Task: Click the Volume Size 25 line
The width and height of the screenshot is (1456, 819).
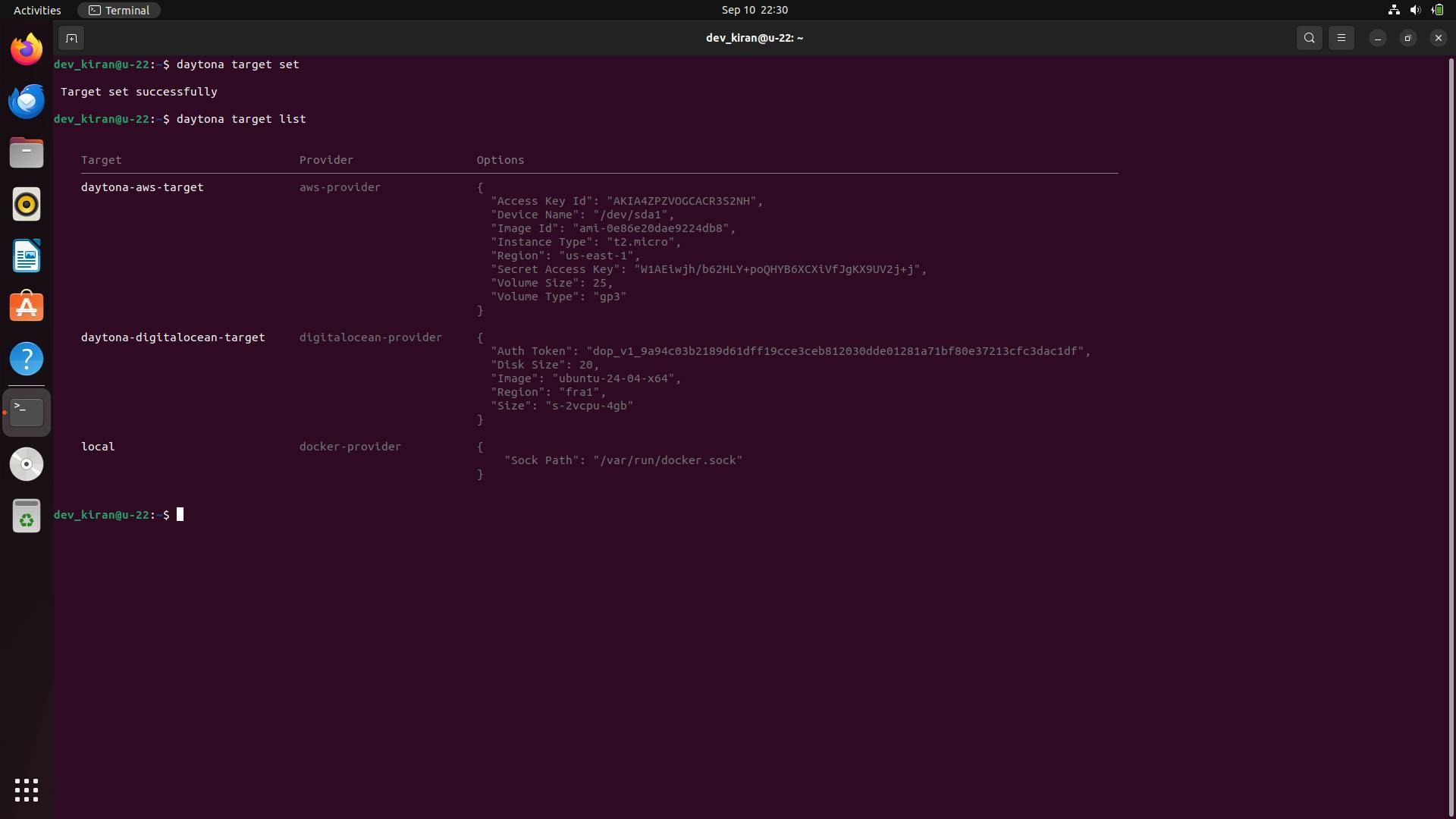Action: (551, 283)
